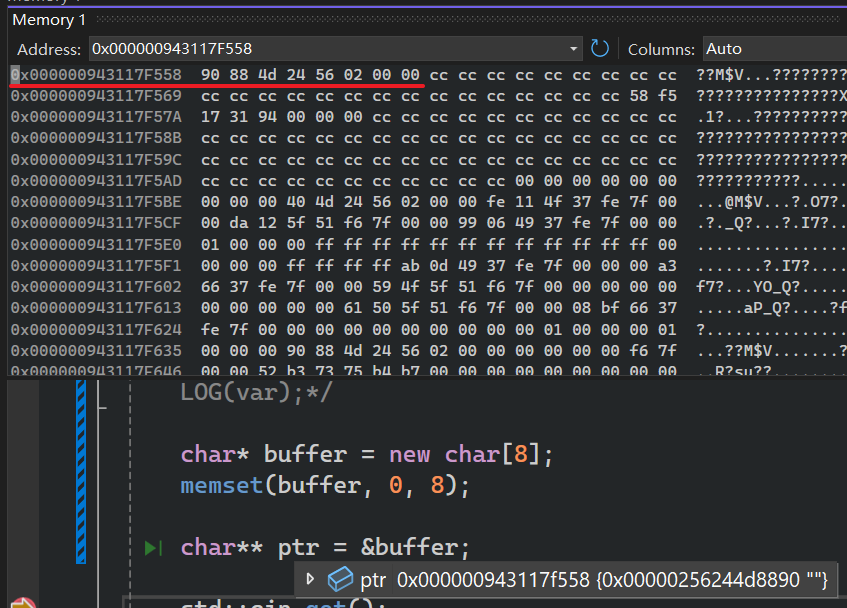
Task: Click the run-to-click green arrow beside char** ptr
Action: click(153, 547)
